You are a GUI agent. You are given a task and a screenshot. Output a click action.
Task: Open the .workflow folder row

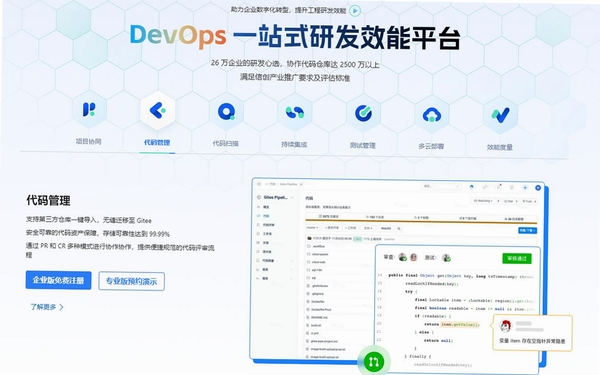pos(339,246)
